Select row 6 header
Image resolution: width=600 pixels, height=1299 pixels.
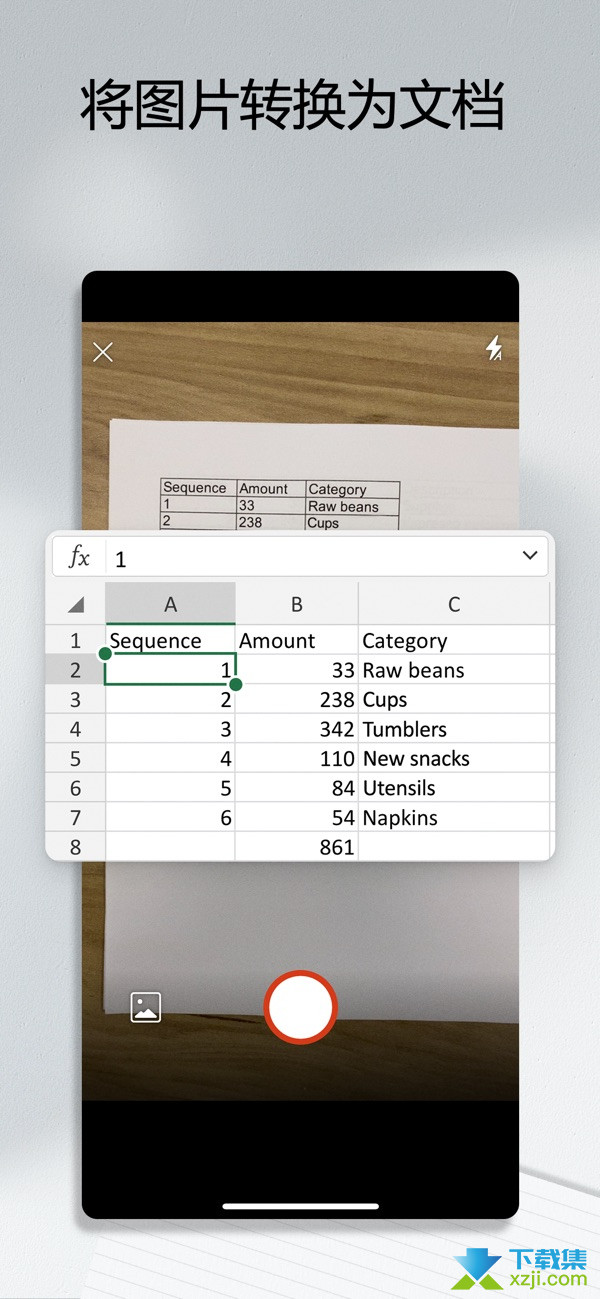point(75,788)
